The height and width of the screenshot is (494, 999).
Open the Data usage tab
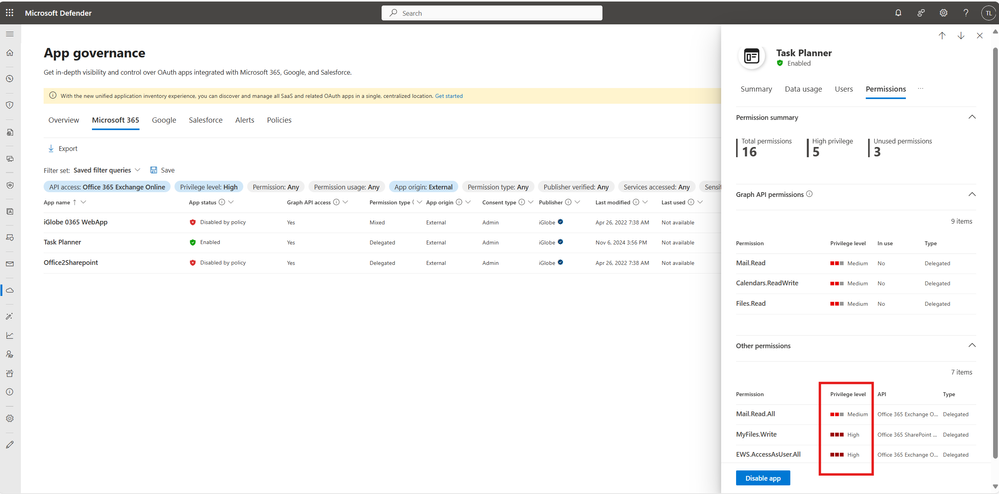[803, 89]
